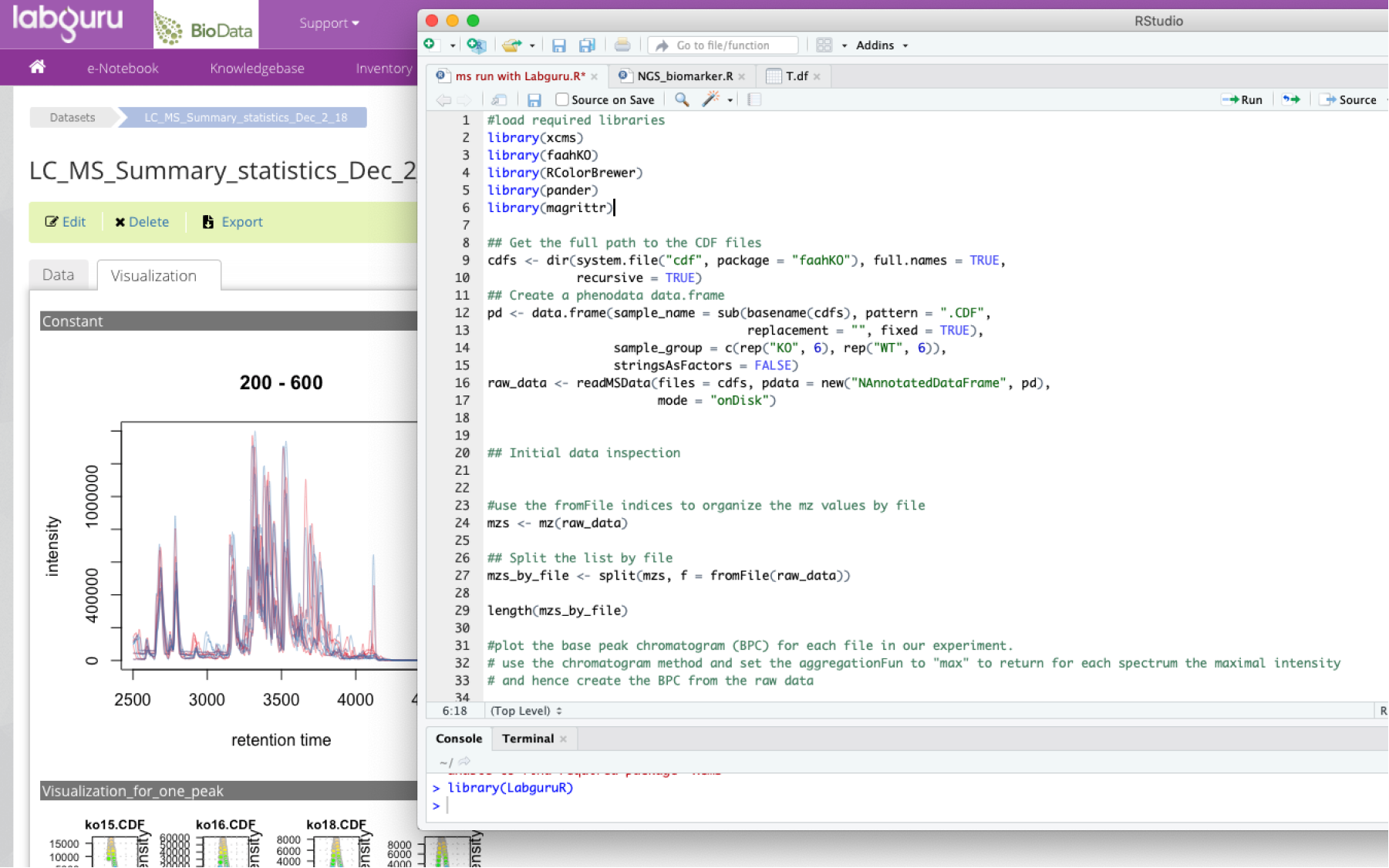Switch to the Terminal tab
This screenshot has width=1389, height=868.
coord(528,738)
